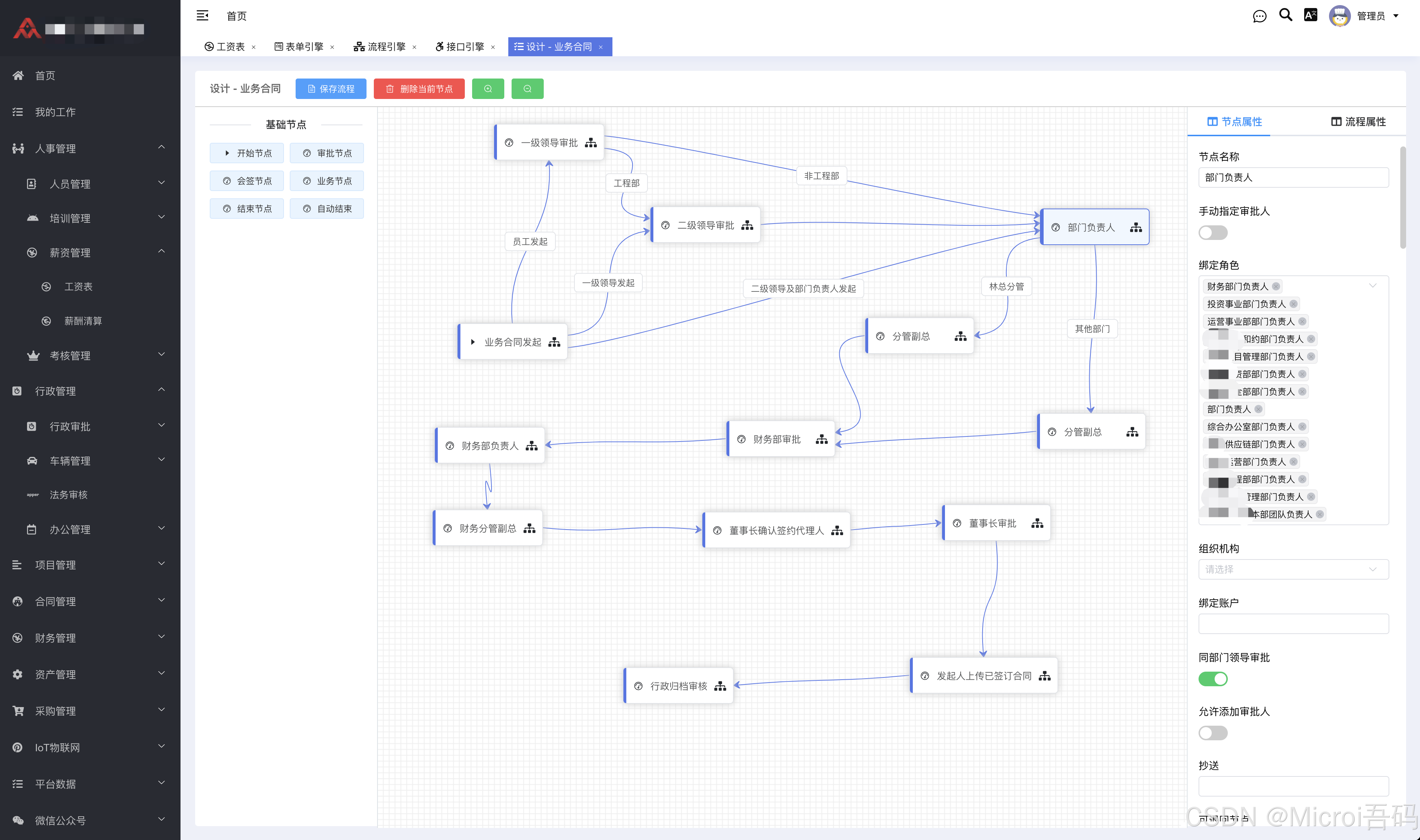Disable the 同部门领导审批 switch
This screenshot has height=840, width=1420.
(1213, 679)
